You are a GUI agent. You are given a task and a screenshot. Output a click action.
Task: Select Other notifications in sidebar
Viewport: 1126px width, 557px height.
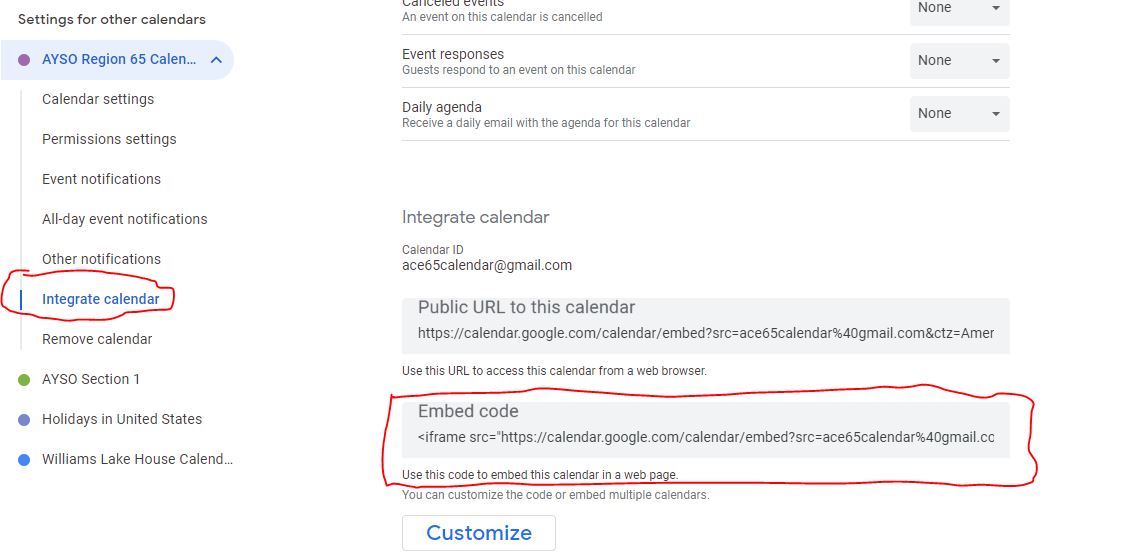(x=101, y=259)
